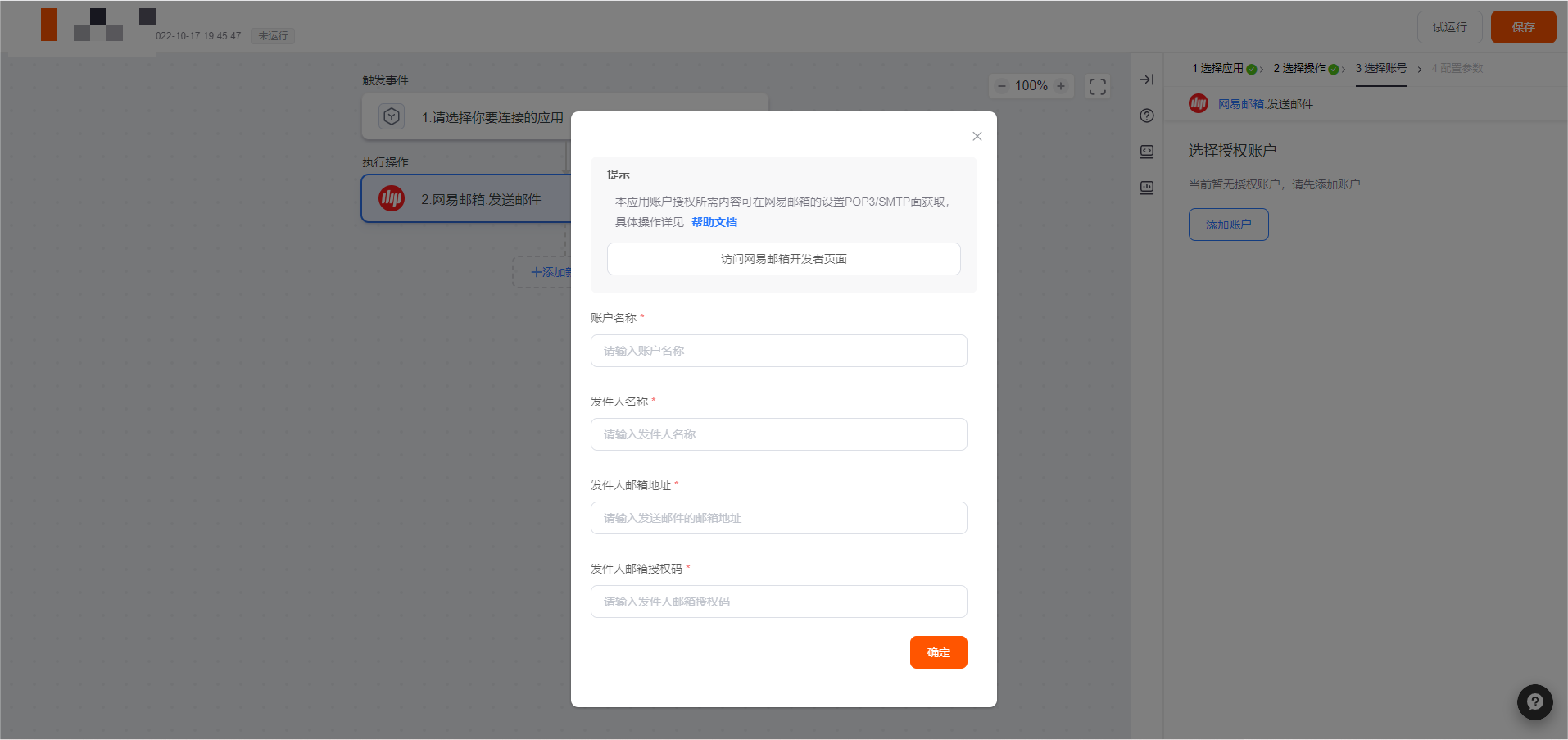Click the run log sidebar icon
1568x740 pixels.
1146,188
